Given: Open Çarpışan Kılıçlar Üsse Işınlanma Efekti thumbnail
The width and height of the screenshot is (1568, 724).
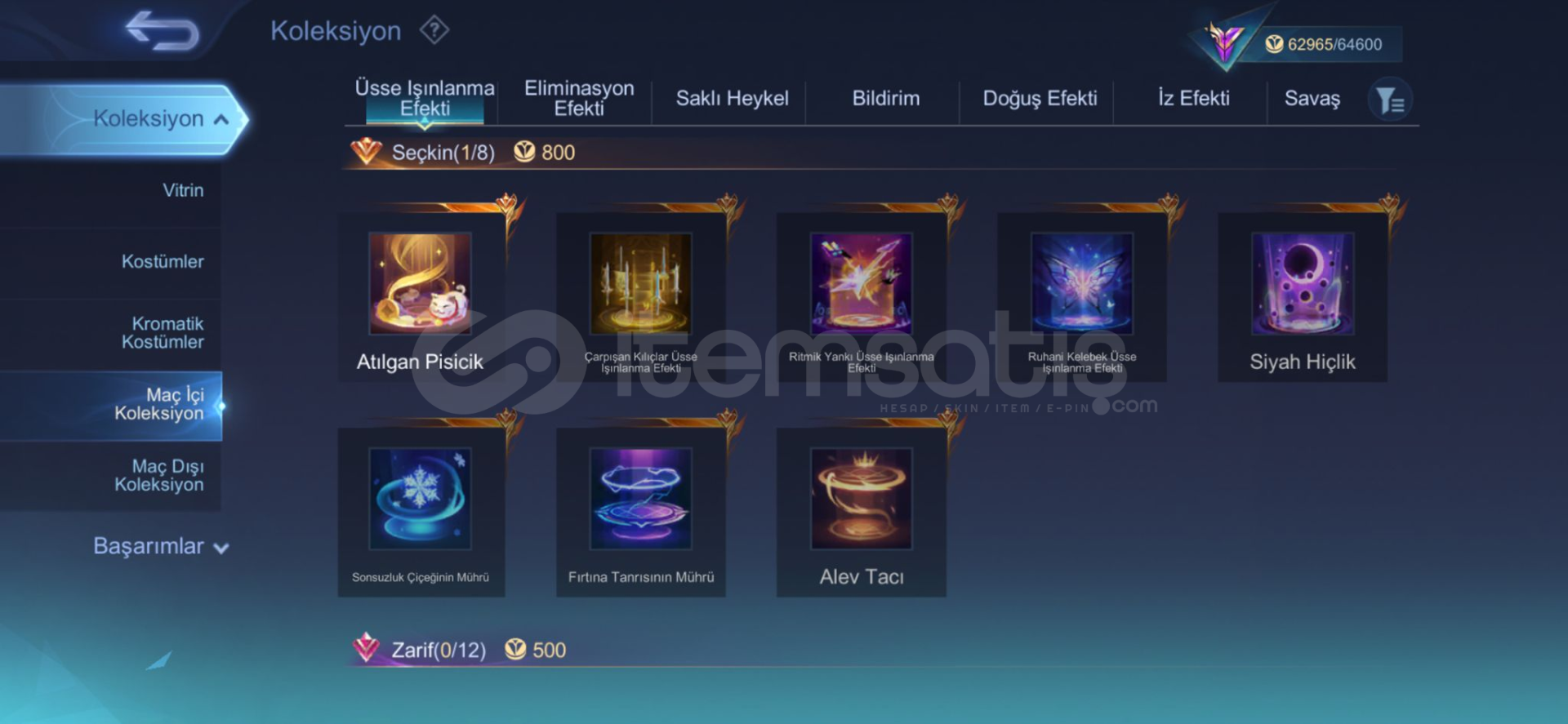Looking at the screenshot, I should pos(641,283).
